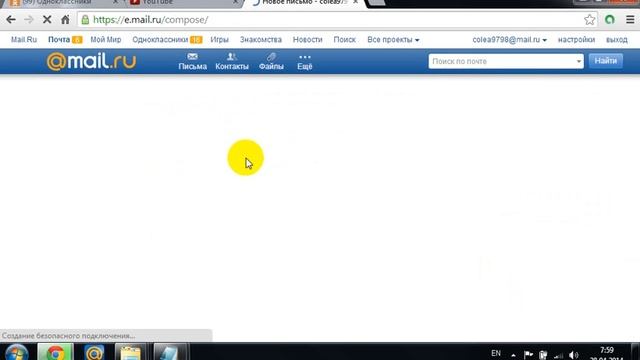Open the Контакты section
The width and height of the screenshot is (640, 360).
[x=232, y=61]
